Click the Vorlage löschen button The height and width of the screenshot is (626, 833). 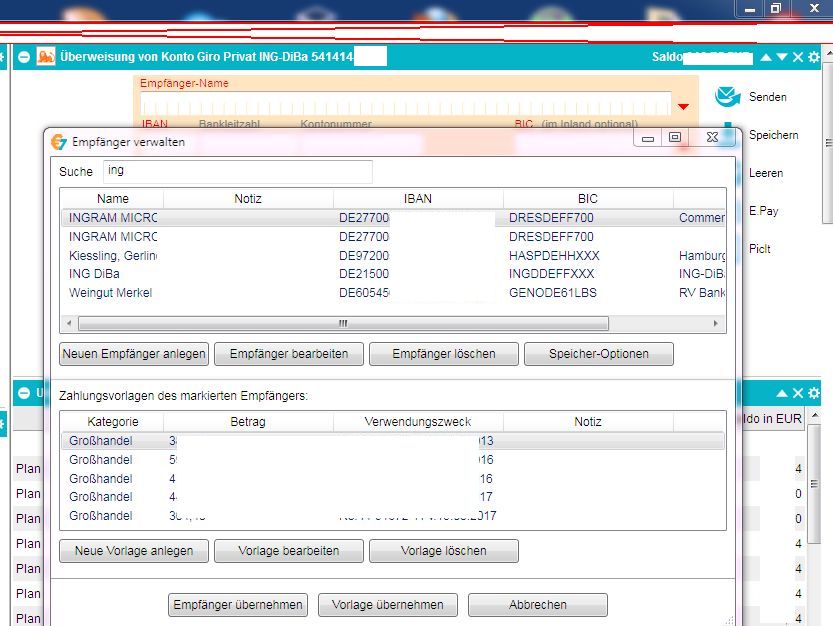pyautogui.click(x=444, y=551)
